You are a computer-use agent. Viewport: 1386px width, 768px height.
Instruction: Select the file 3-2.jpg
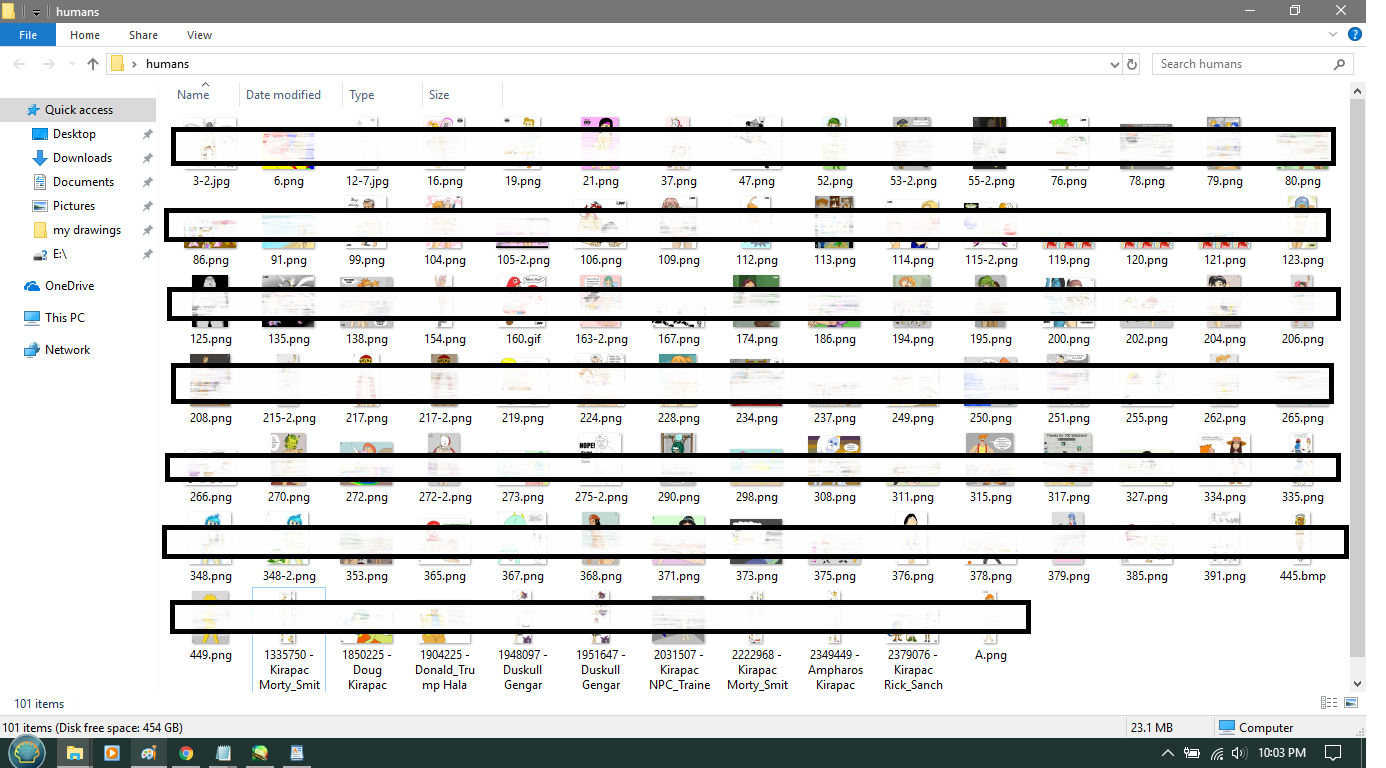click(211, 153)
